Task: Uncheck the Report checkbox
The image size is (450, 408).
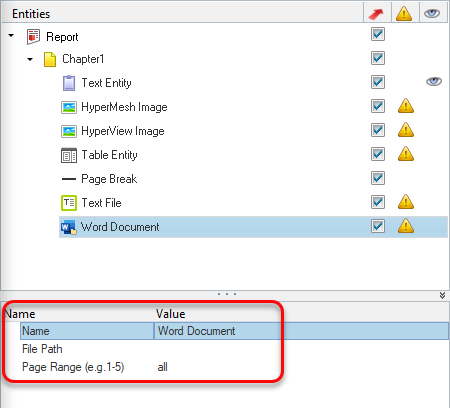Action: (378, 34)
